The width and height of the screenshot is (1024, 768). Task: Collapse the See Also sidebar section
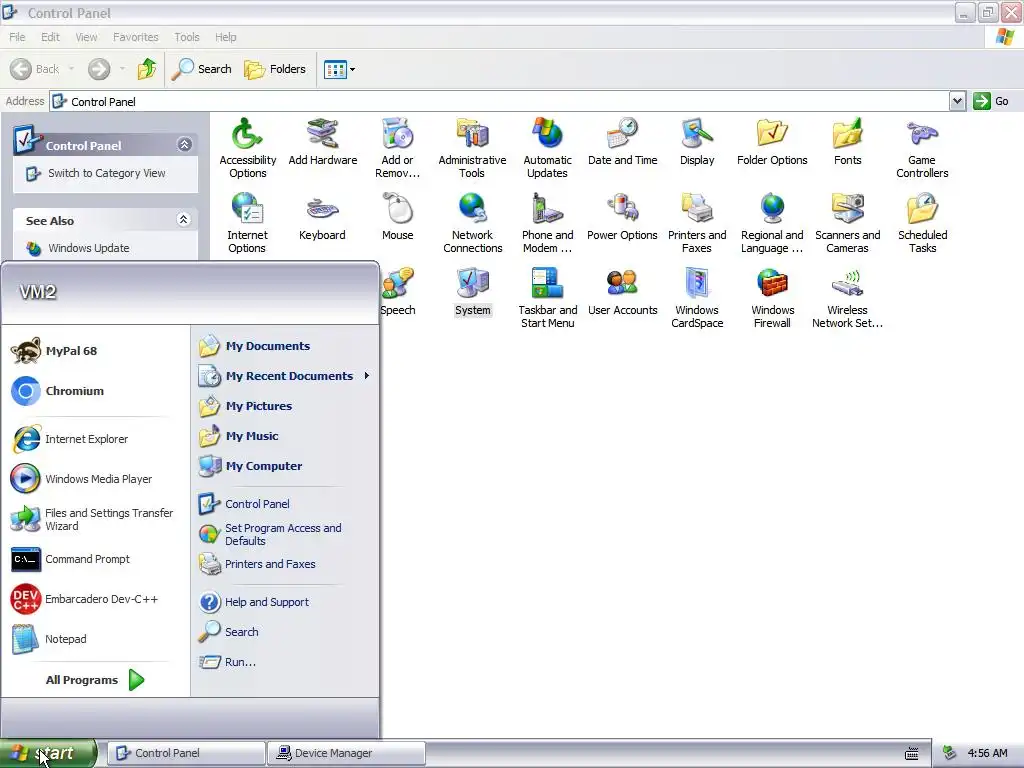tap(184, 219)
